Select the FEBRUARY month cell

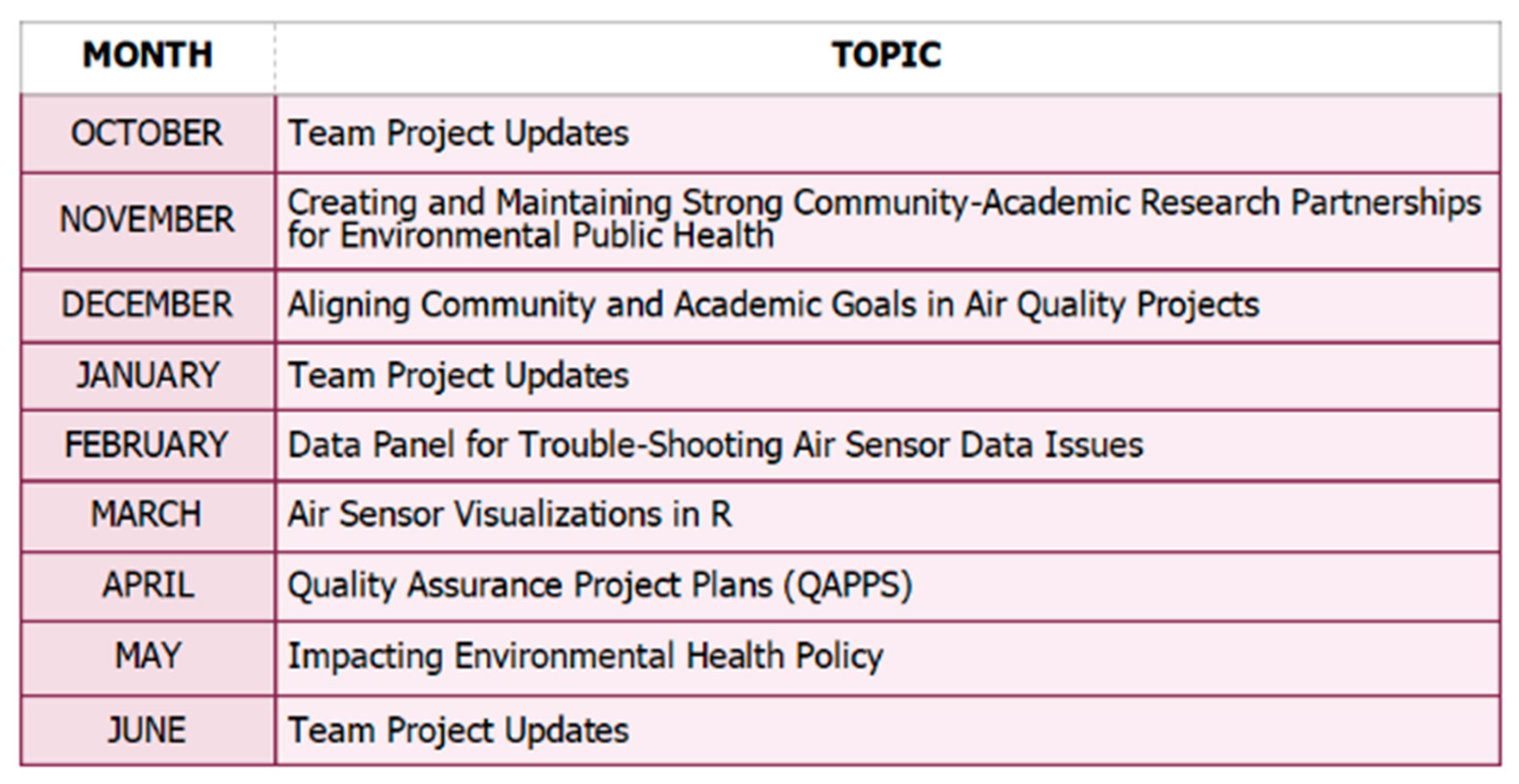pos(147,445)
